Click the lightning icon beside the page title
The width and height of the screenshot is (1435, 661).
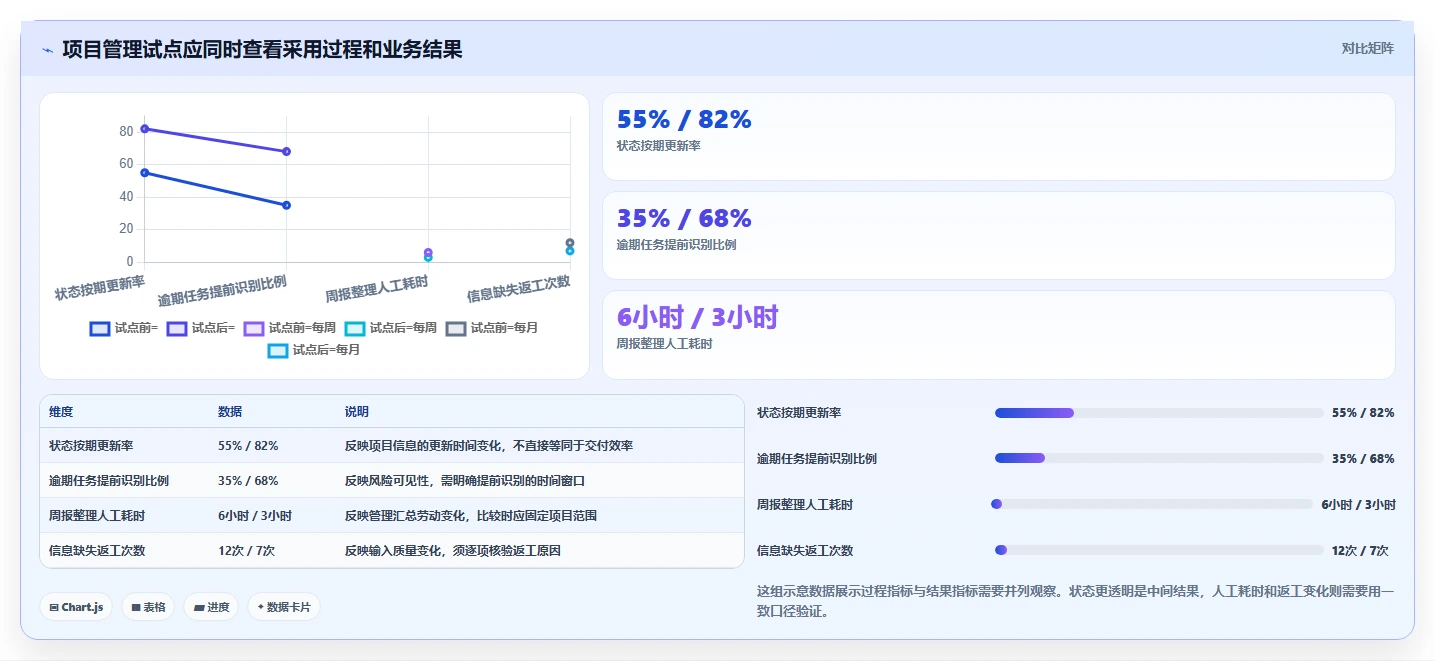[47, 50]
